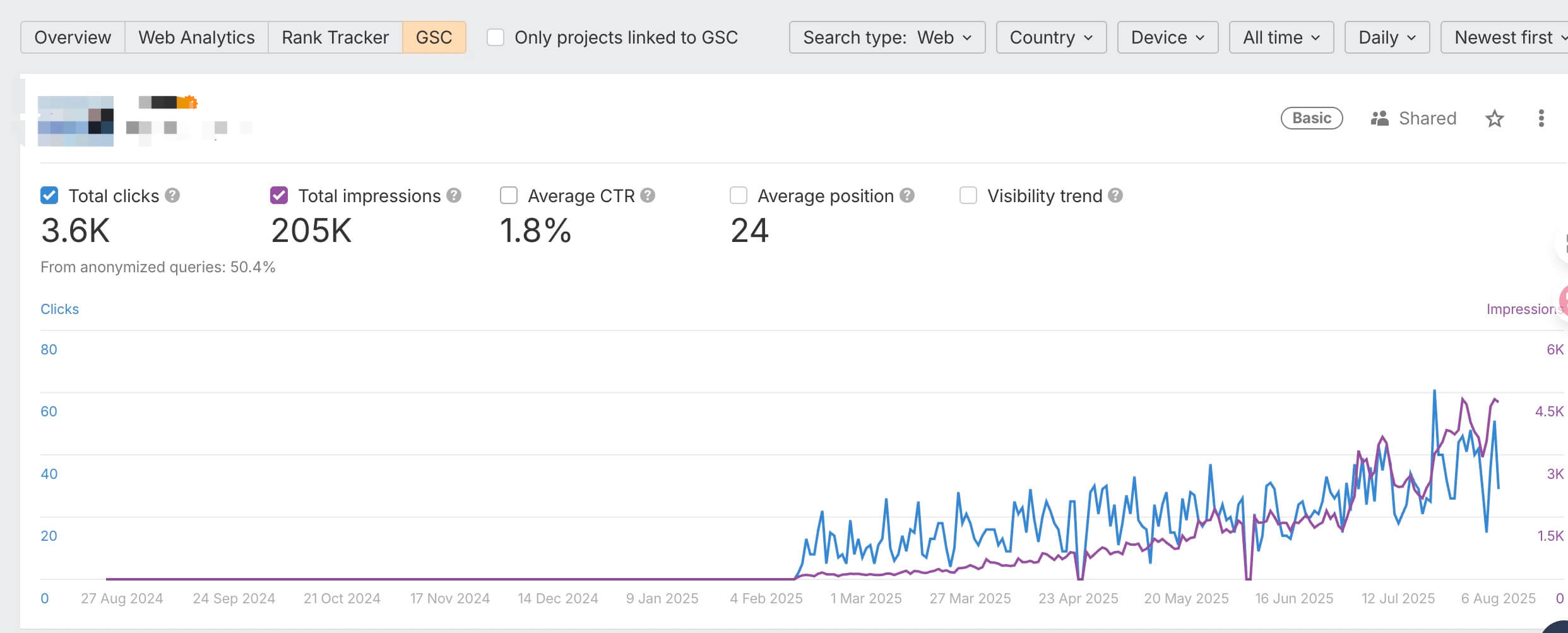Screen dimensions: 1568x633
Task: Open the Country filter dropdown
Action: click(x=1051, y=38)
